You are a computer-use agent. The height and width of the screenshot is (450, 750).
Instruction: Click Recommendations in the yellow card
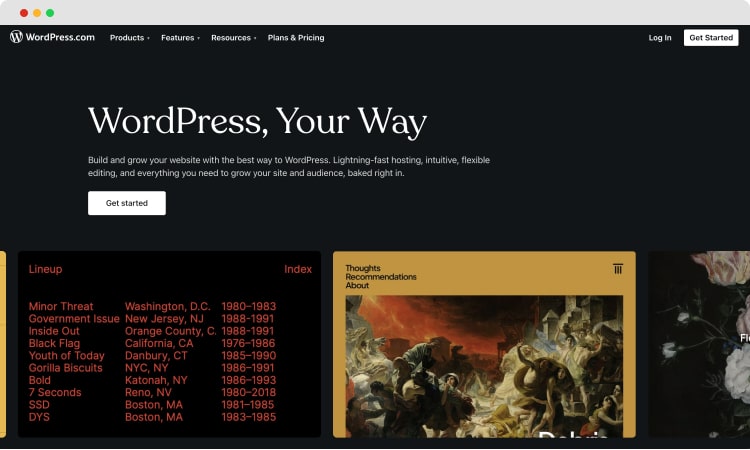[x=381, y=276]
